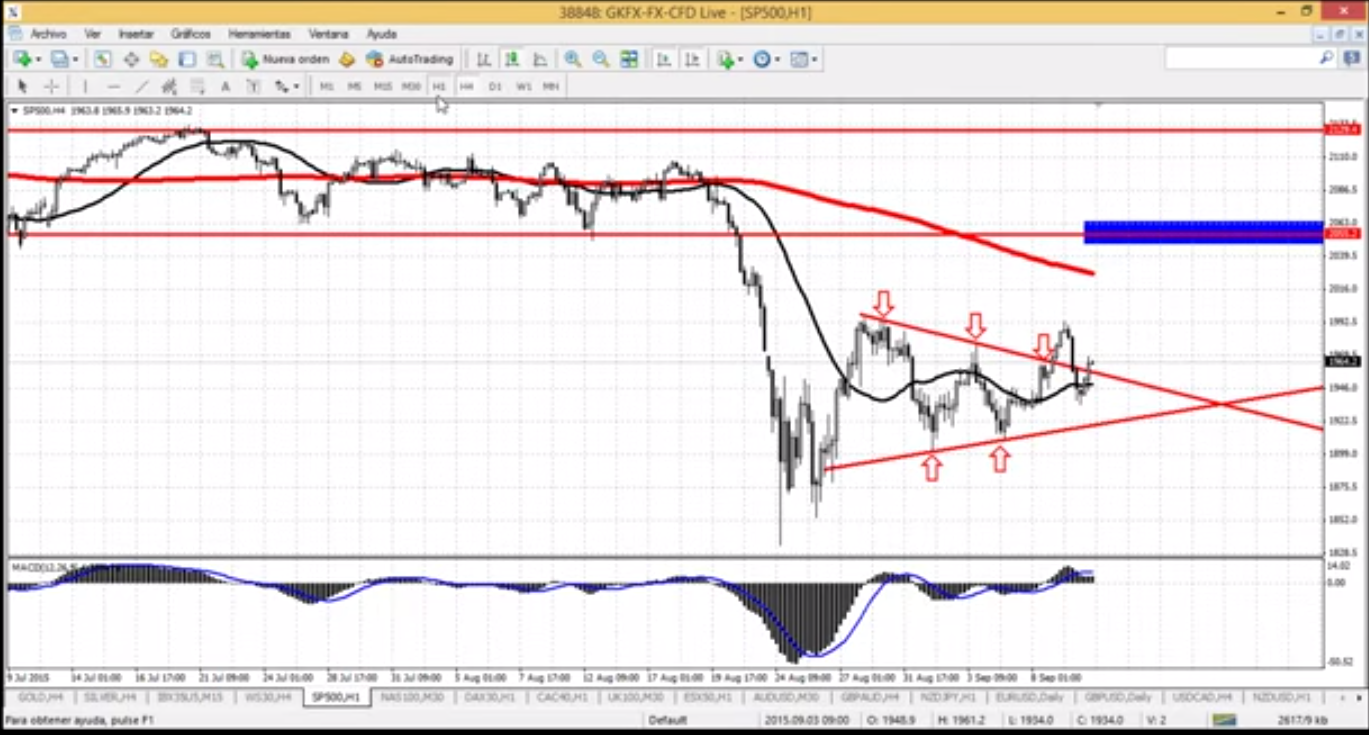
Task: Open the Archivo menu
Action: pyautogui.click(x=48, y=34)
